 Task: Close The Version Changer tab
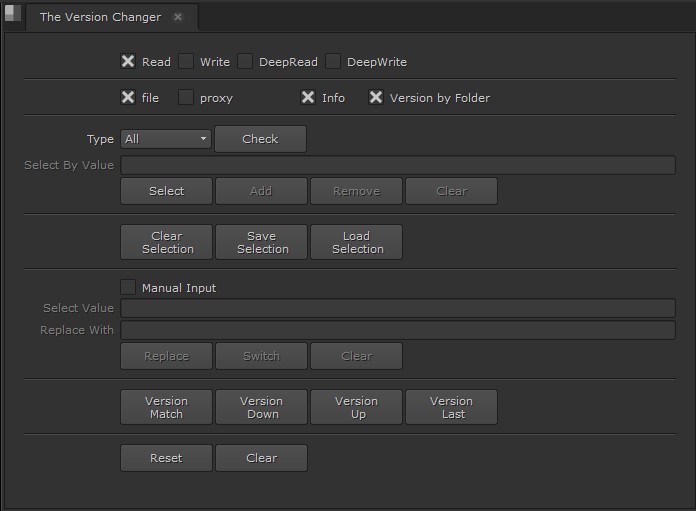click(178, 17)
